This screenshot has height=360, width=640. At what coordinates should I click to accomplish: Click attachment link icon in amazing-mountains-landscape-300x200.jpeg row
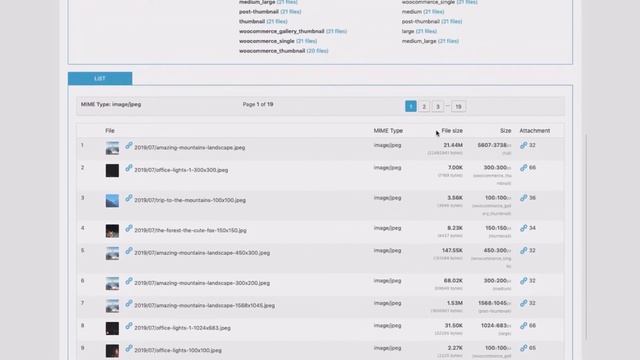[x=524, y=281]
